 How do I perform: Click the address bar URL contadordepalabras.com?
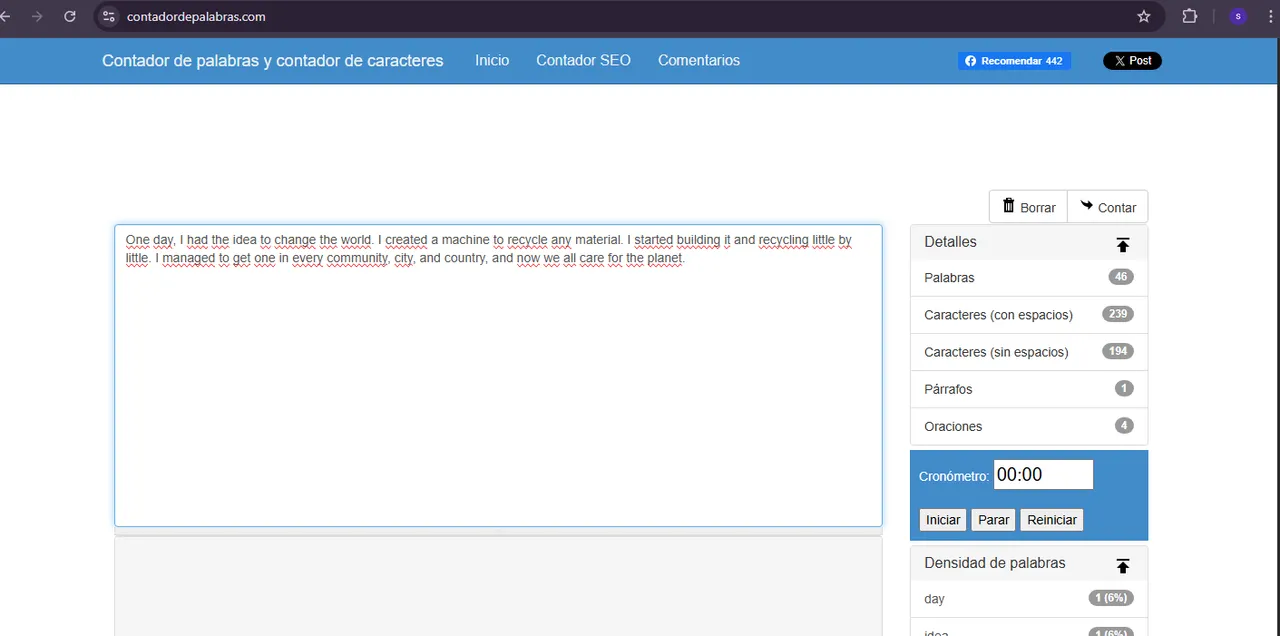pos(196,16)
